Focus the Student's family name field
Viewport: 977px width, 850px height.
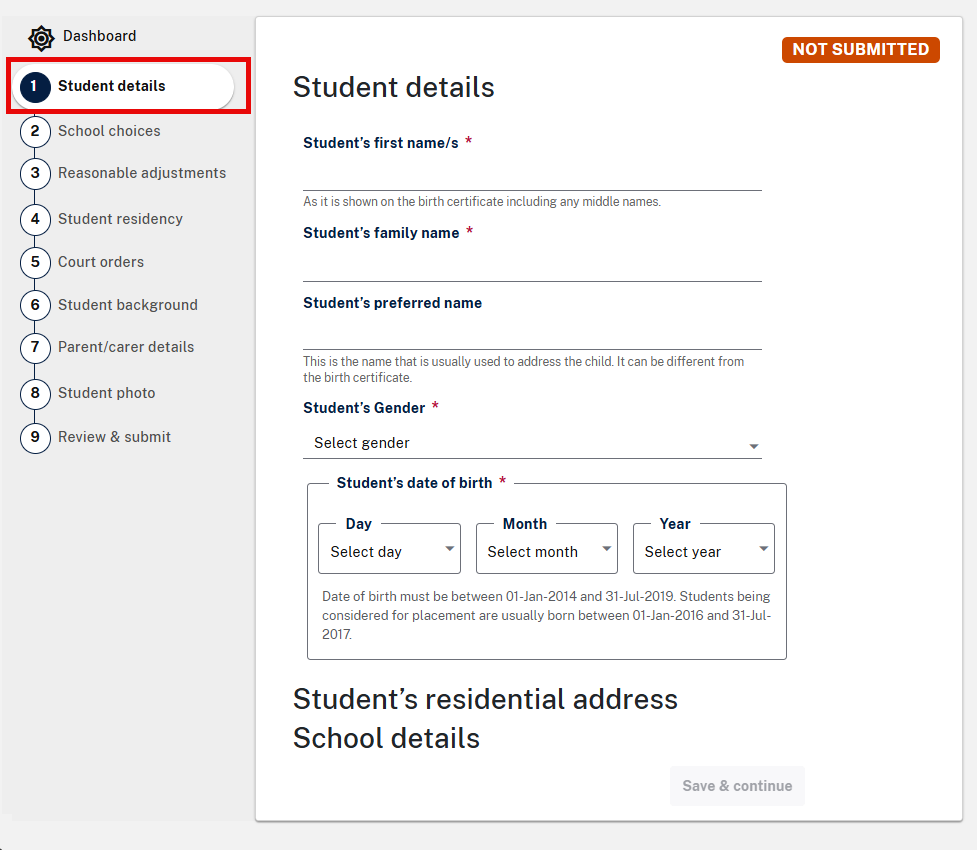532,264
